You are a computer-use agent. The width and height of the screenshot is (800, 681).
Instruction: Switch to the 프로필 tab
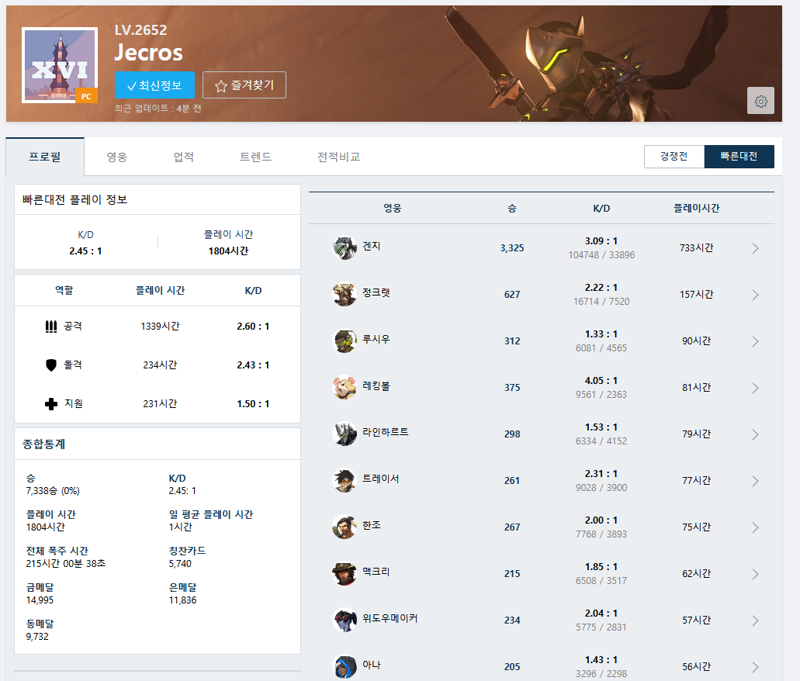45,157
